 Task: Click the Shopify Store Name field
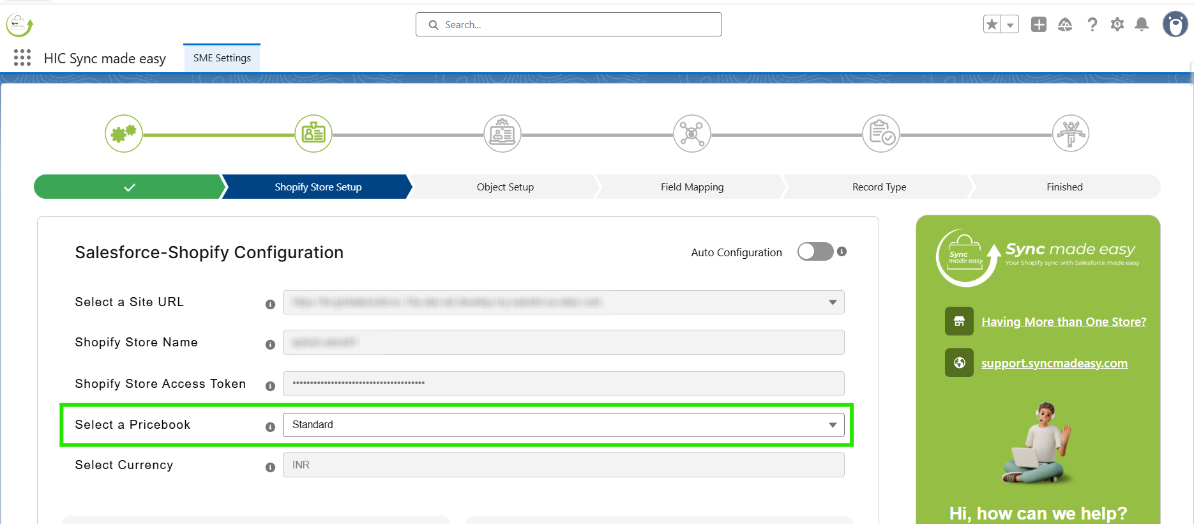pyautogui.click(x=563, y=343)
